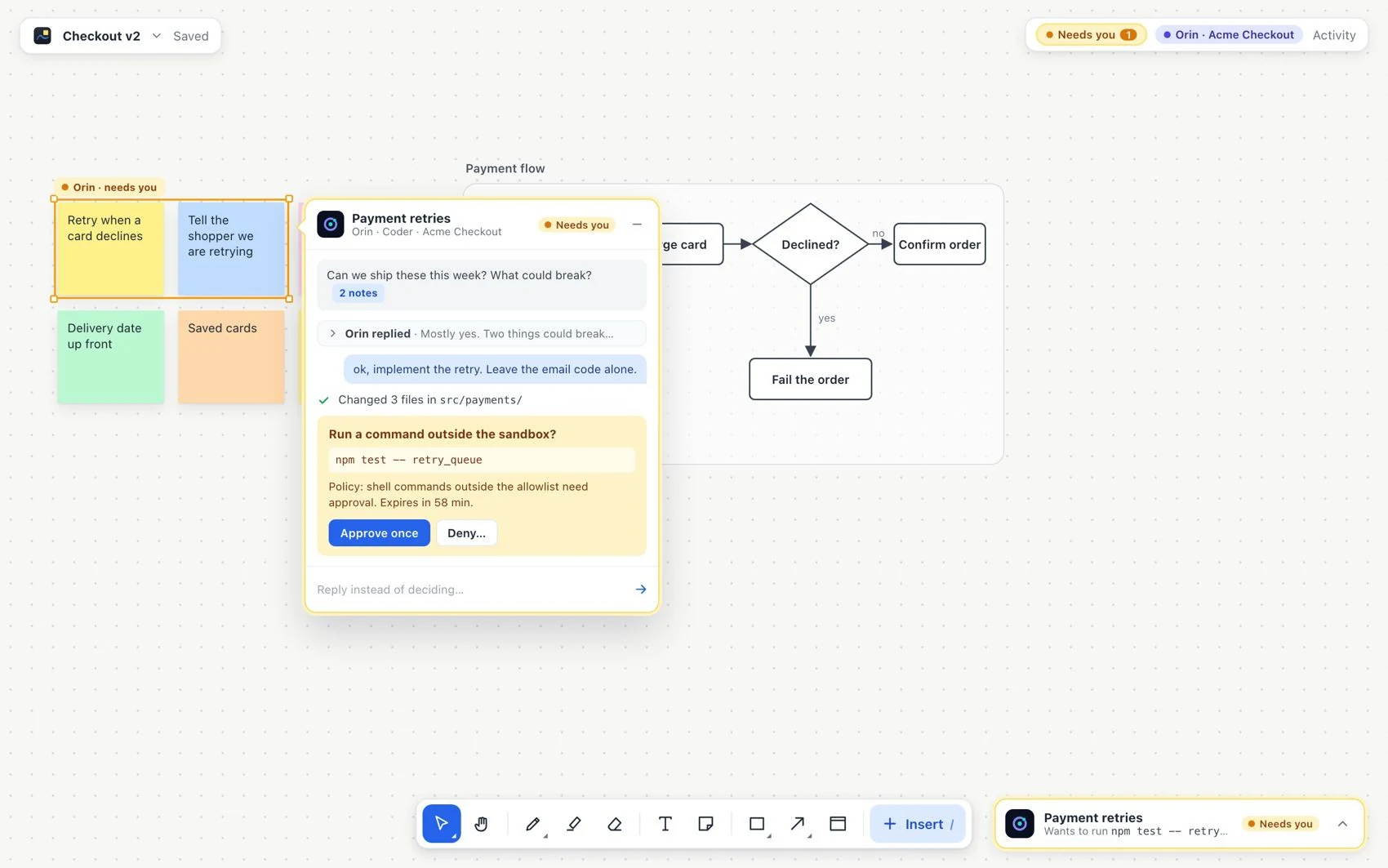Image resolution: width=1388 pixels, height=868 pixels.
Task: Switch to the hand pan tool
Action: (x=481, y=823)
